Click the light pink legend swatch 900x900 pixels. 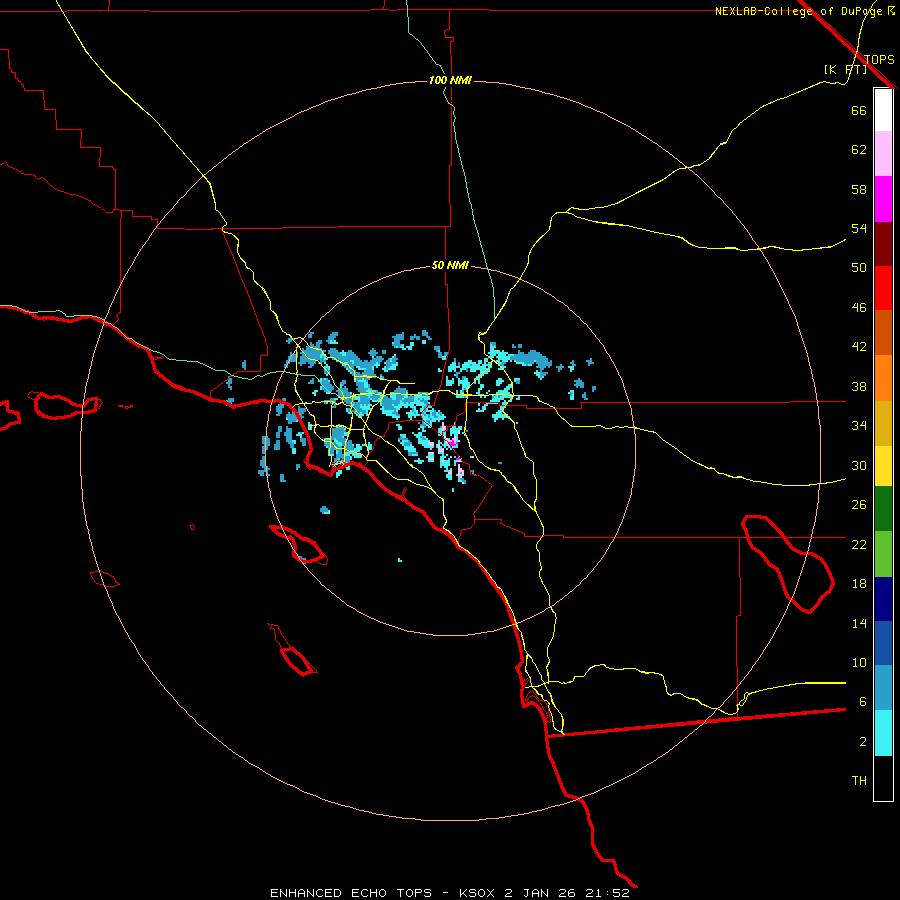(883, 154)
